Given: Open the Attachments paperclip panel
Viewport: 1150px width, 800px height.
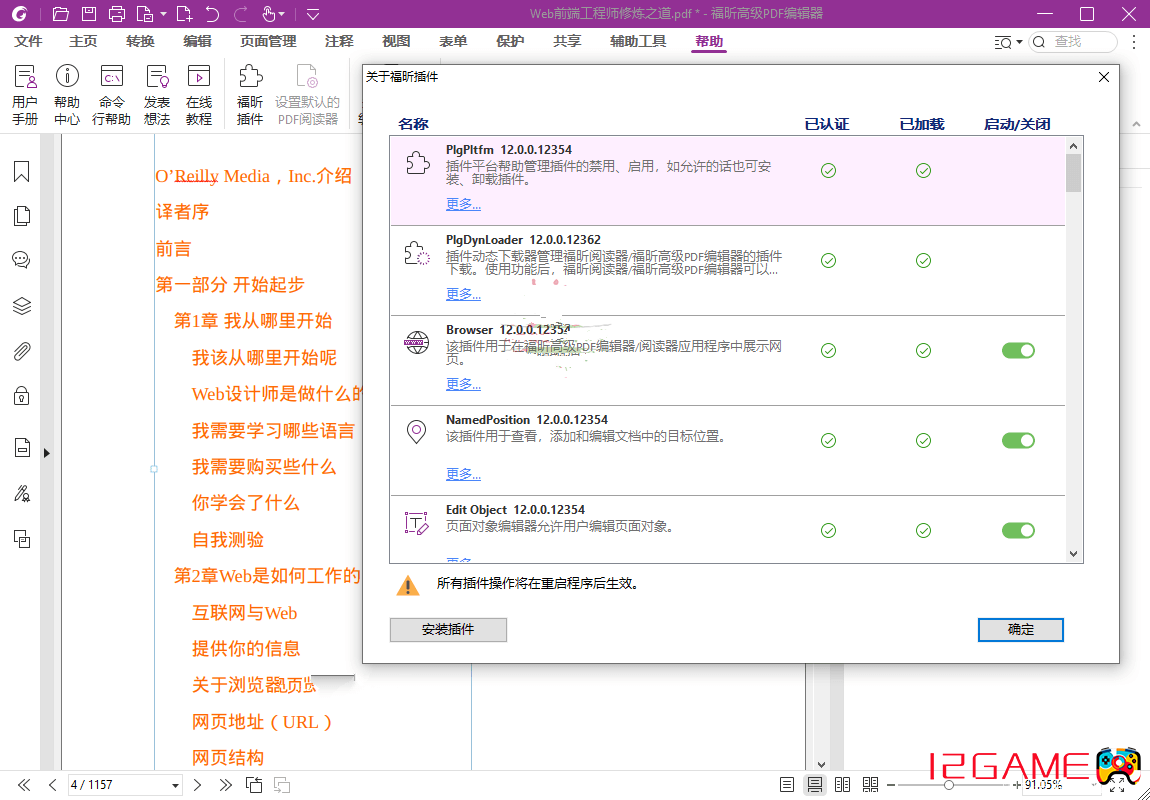Looking at the screenshot, I should tap(22, 351).
